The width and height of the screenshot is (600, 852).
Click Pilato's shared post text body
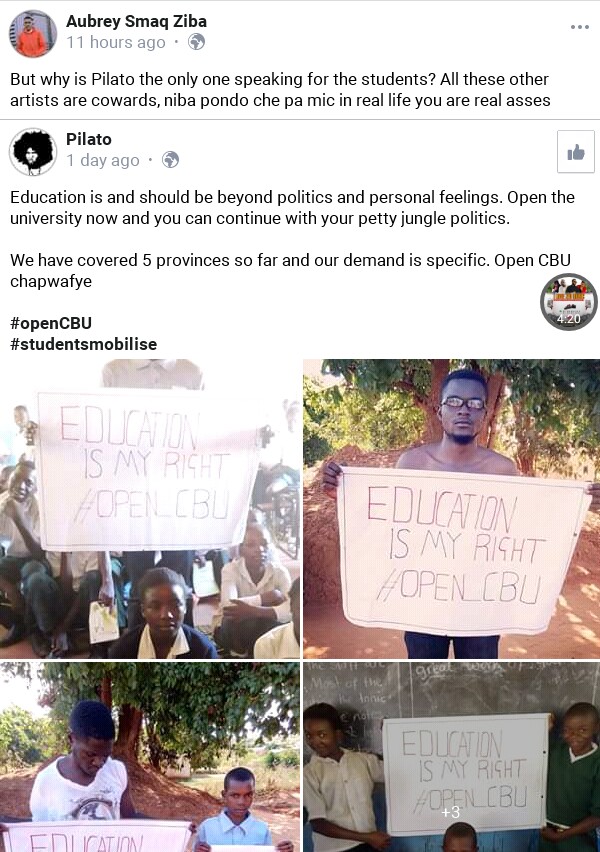pyautogui.click(x=292, y=207)
